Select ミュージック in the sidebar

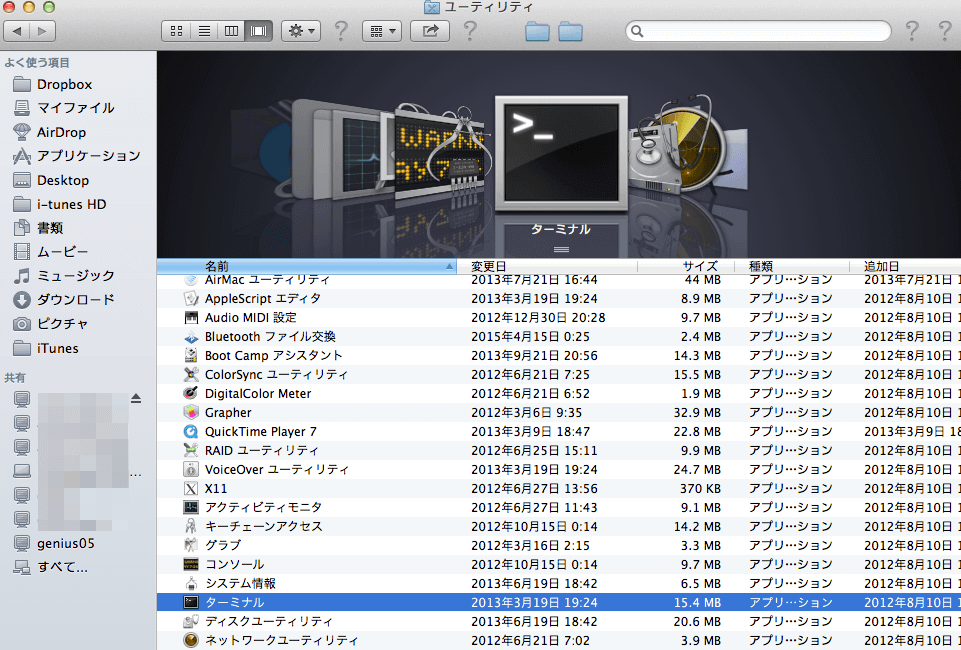tap(75, 276)
